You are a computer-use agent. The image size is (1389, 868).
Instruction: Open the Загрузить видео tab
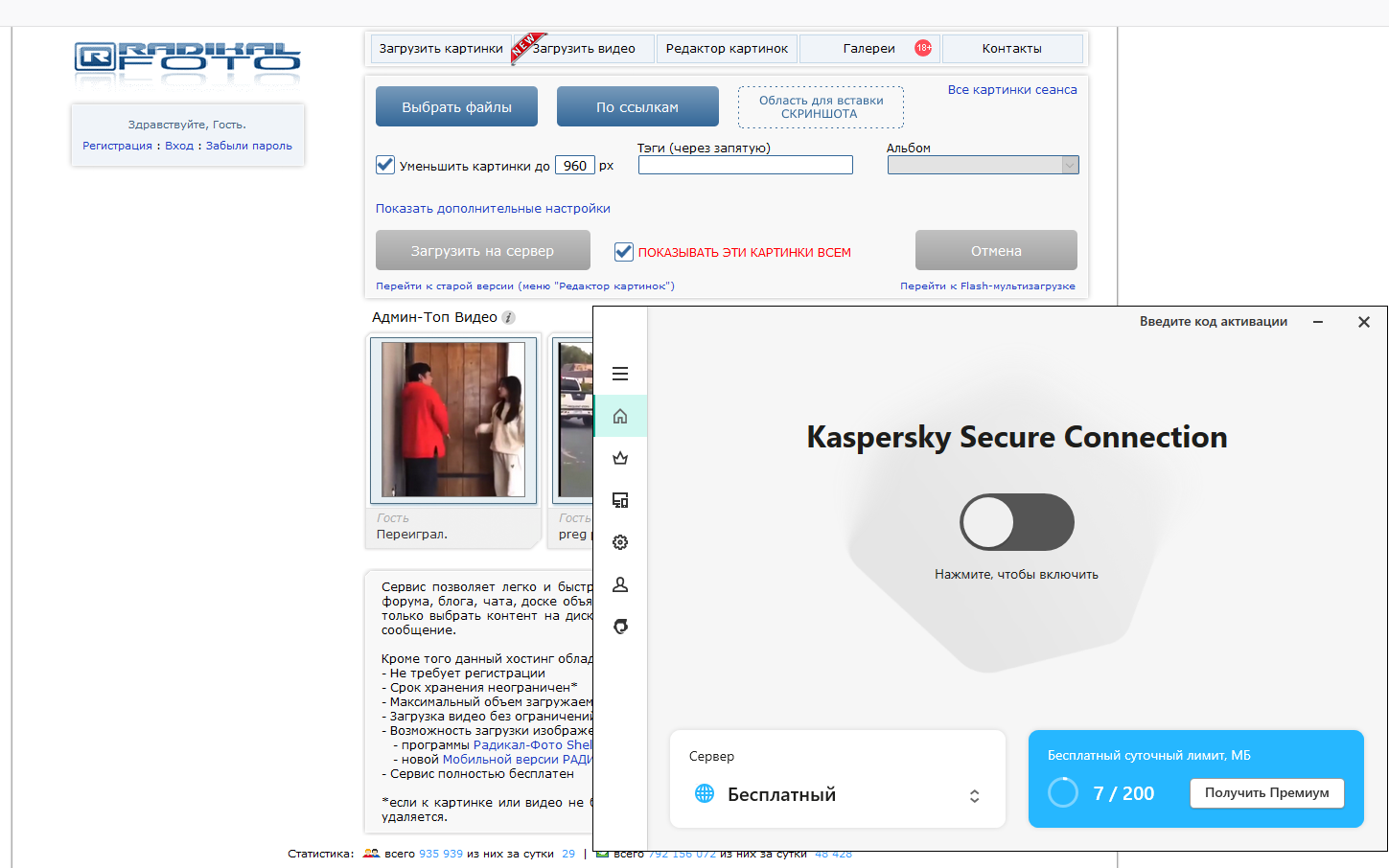click(584, 48)
